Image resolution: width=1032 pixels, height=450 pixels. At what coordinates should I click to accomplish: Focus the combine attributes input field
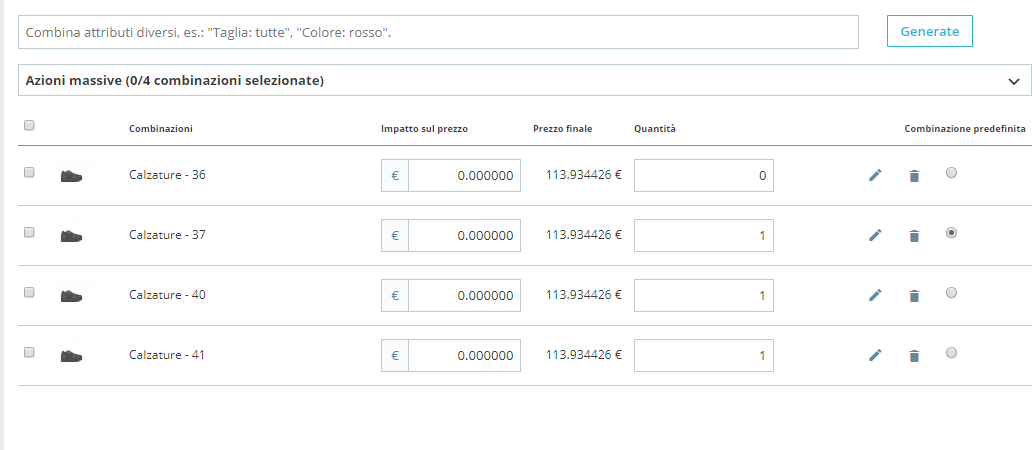click(x=438, y=32)
